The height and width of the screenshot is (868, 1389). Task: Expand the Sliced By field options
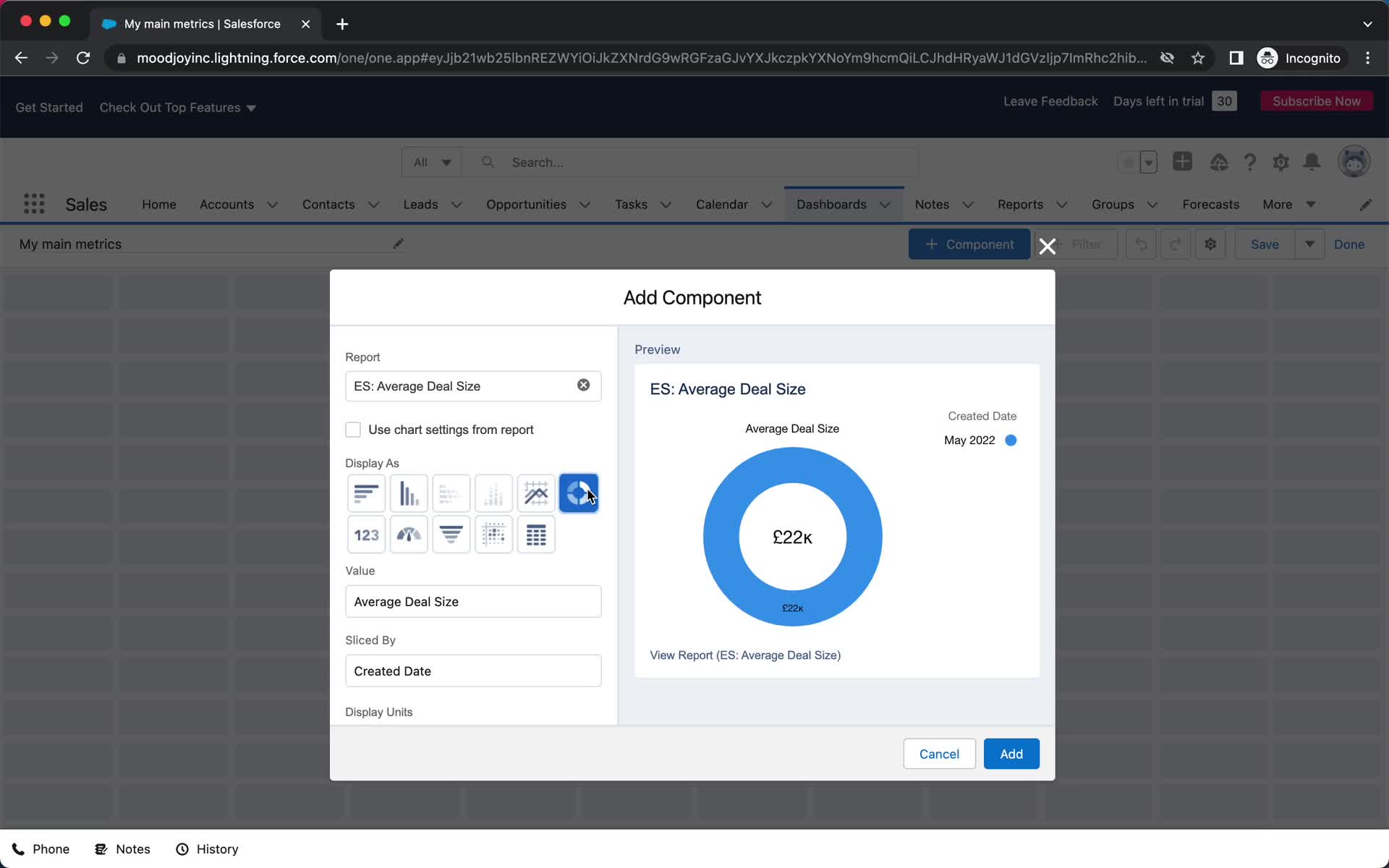pos(473,670)
